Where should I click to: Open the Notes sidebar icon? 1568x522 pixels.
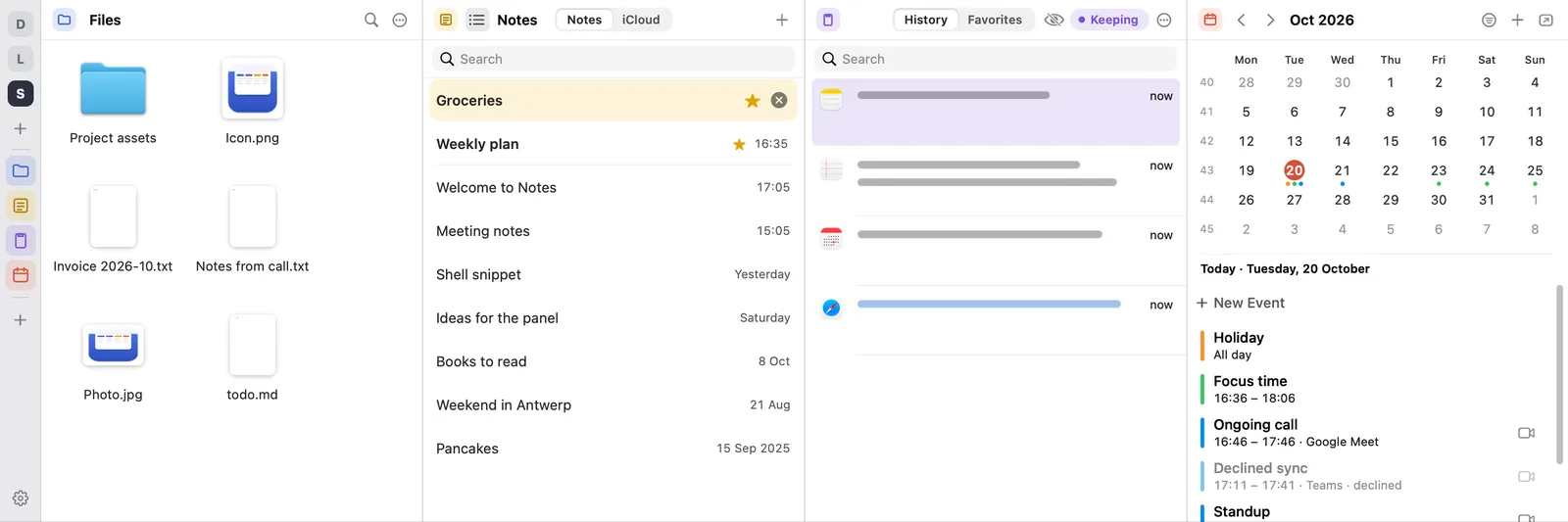tap(21, 206)
